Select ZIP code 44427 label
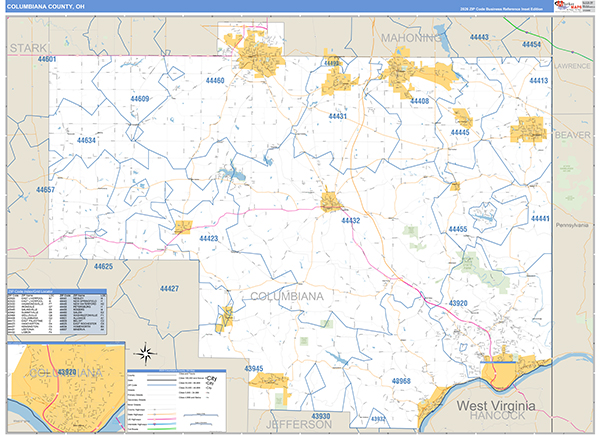 tap(169, 288)
